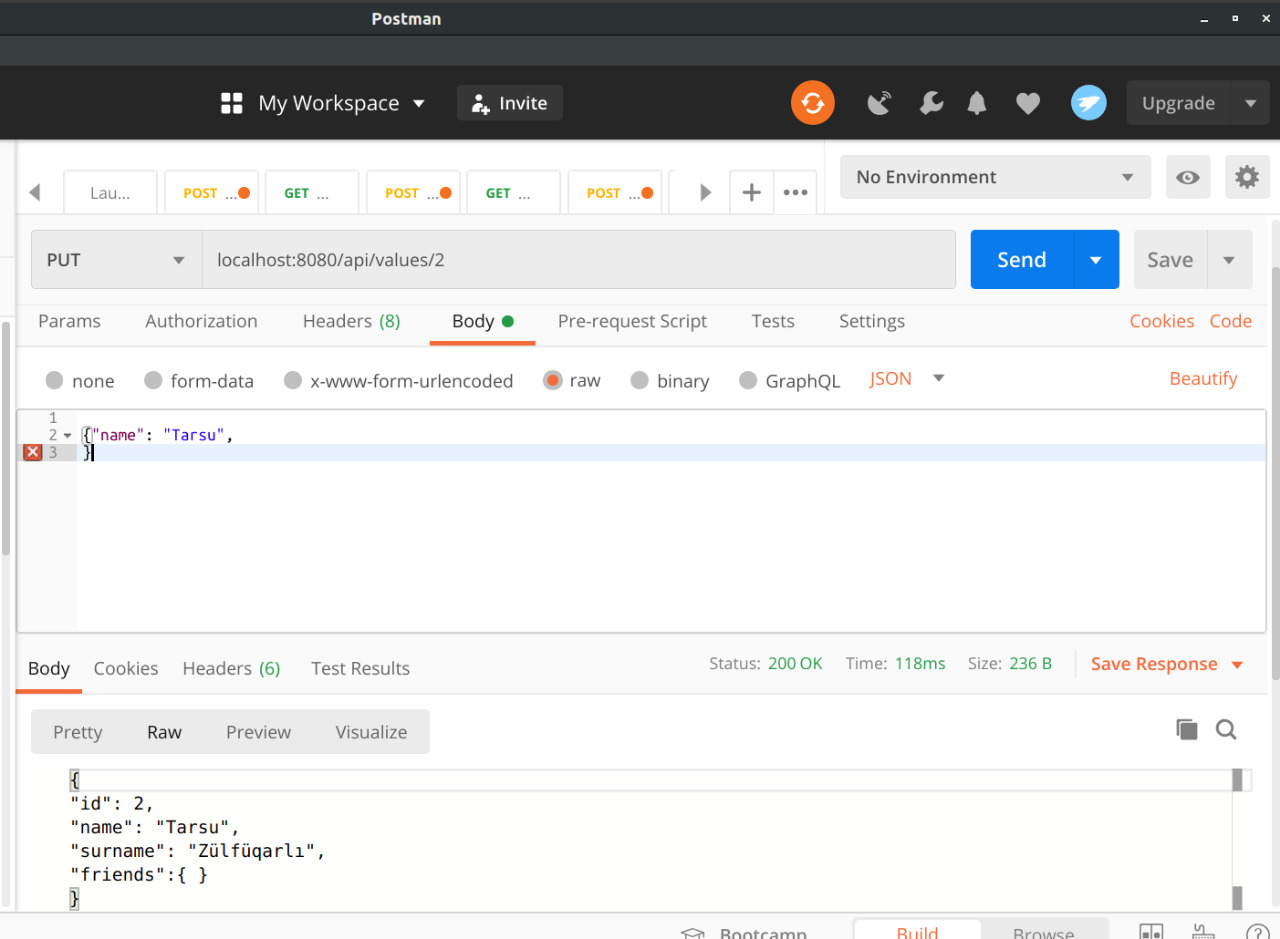Open the Cookies link near Code
This screenshot has width=1280, height=939.
[1162, 321]
